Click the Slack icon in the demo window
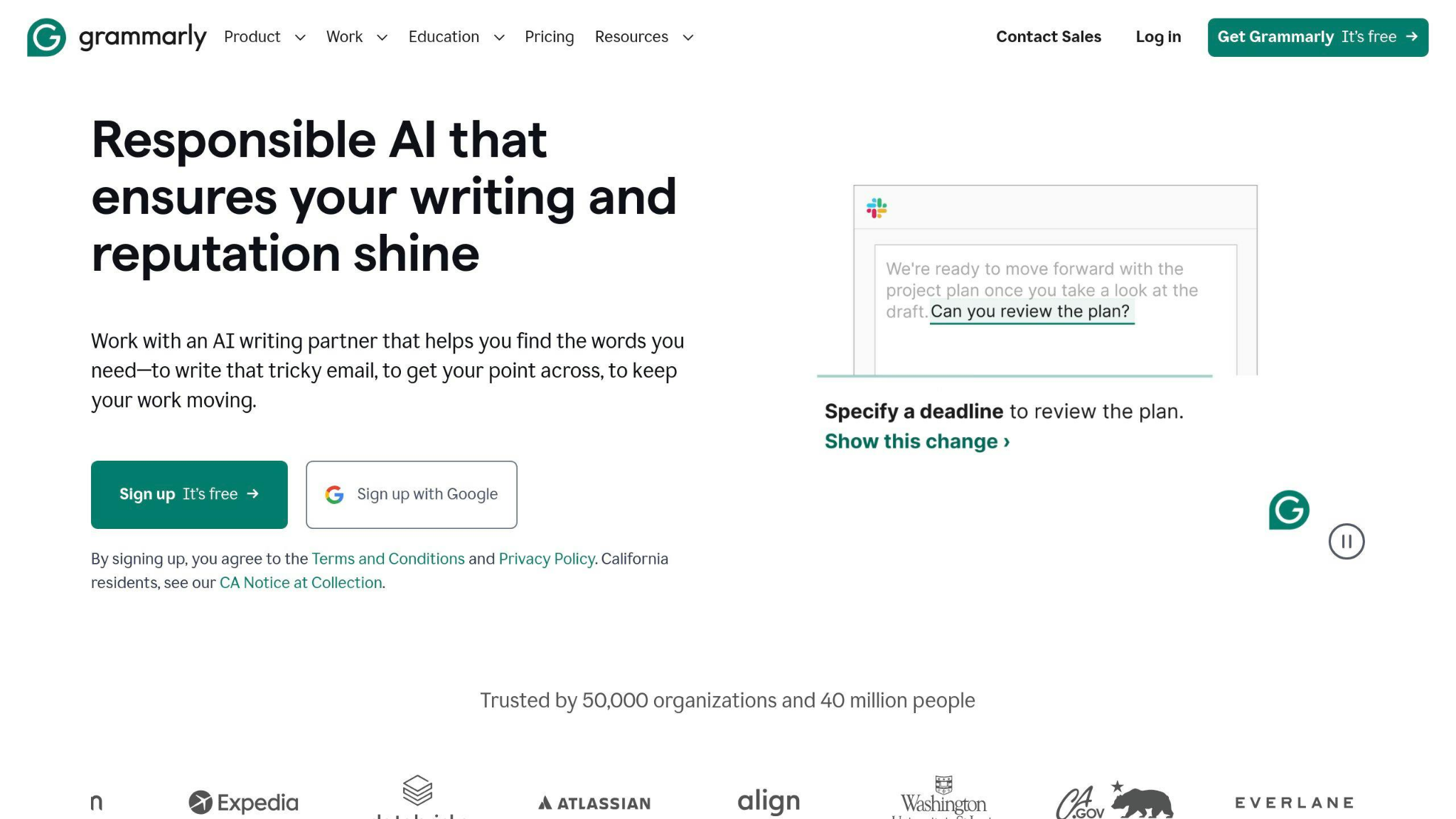This screenshot has width=1456, height=819. [877, 208]
